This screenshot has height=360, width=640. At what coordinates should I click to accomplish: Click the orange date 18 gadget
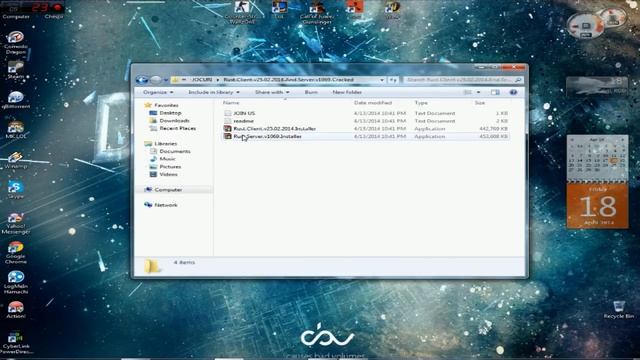(598, 206)
